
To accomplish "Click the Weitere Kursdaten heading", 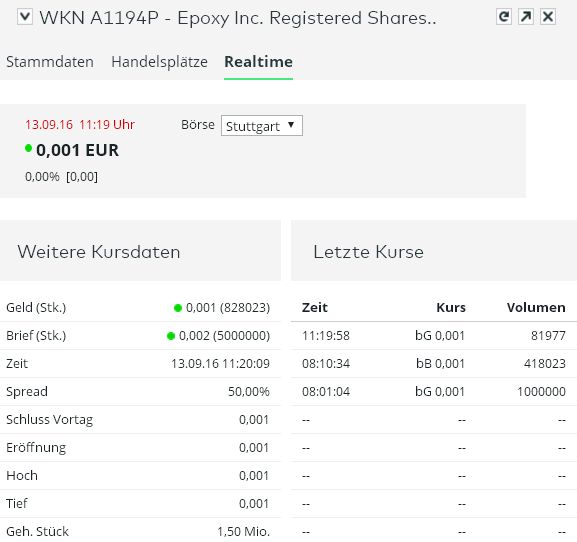I will (99, 252).
